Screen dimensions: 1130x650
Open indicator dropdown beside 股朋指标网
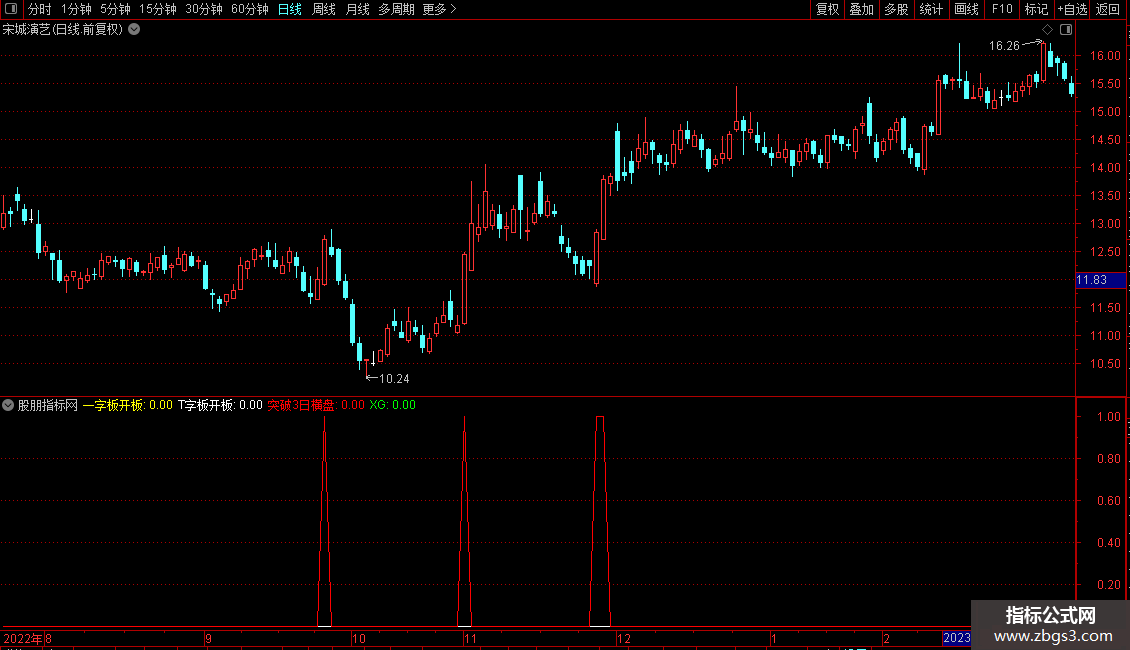click(x=8, y=405)
